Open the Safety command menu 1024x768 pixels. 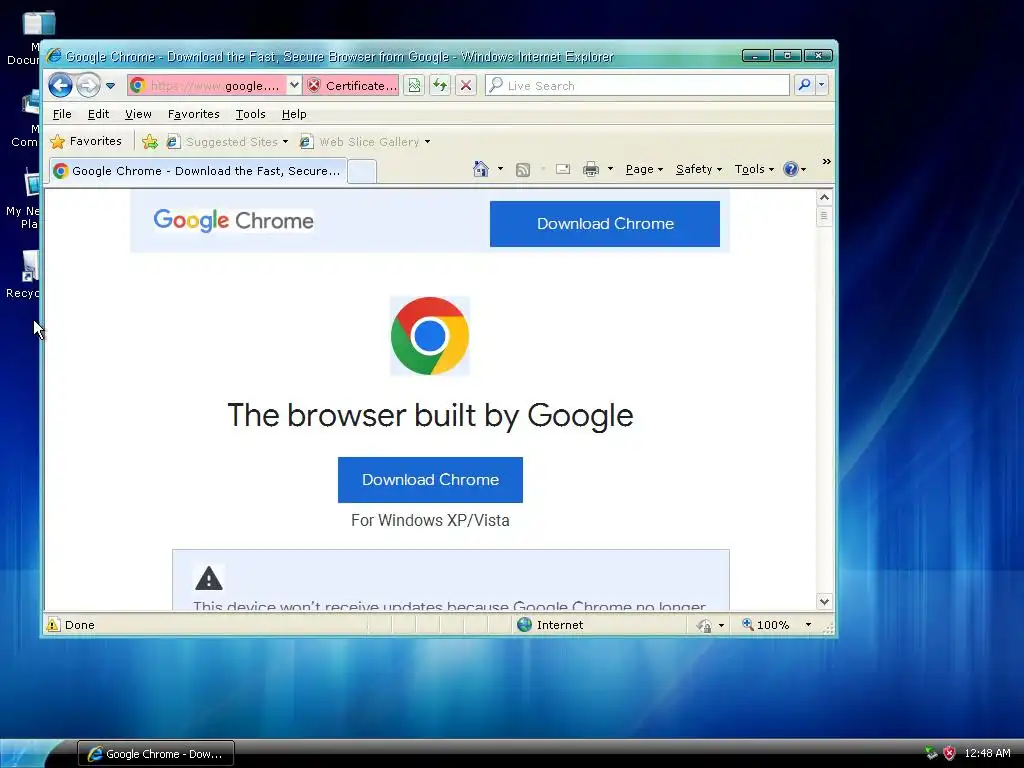(699, 169)
